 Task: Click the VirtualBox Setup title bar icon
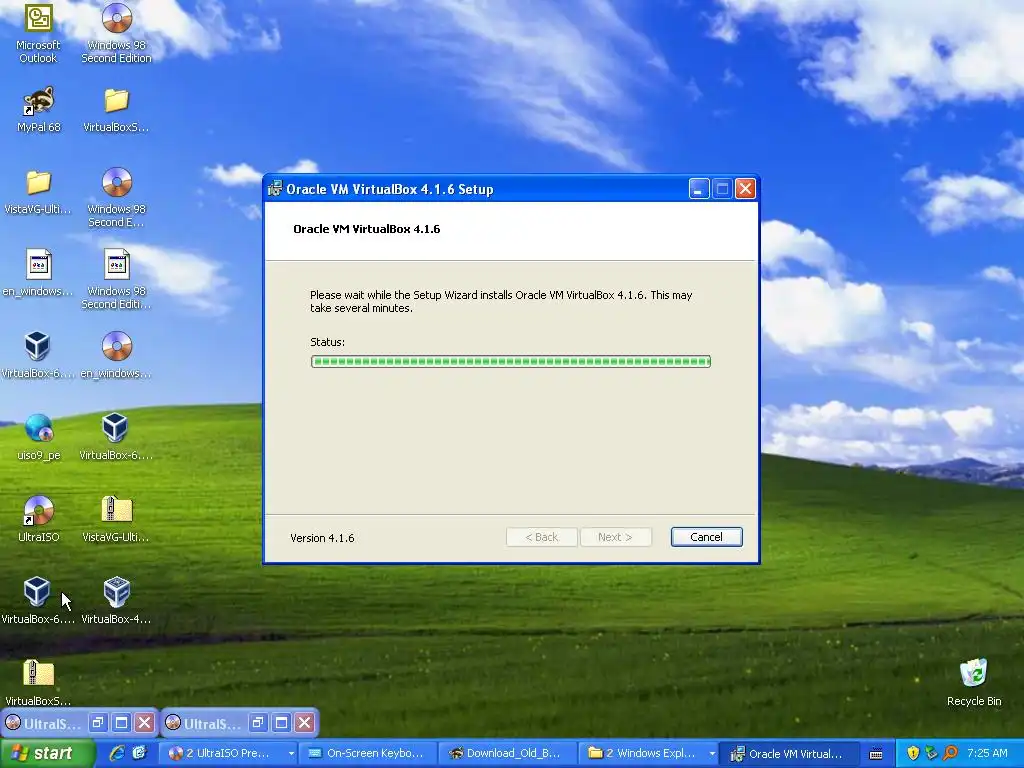point(274,189)
